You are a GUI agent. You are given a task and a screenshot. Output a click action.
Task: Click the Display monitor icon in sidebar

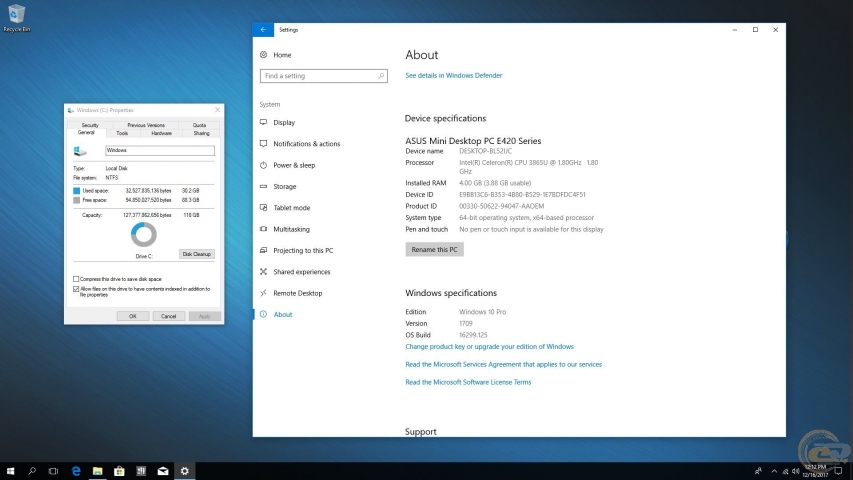(264, 122)
